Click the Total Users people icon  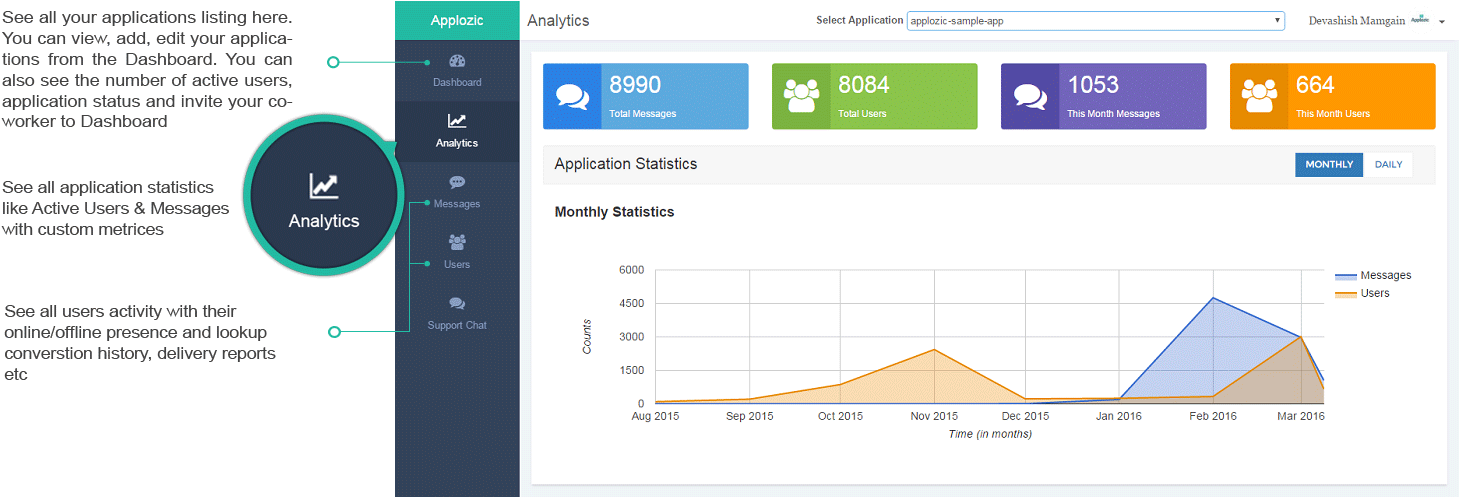801,96
